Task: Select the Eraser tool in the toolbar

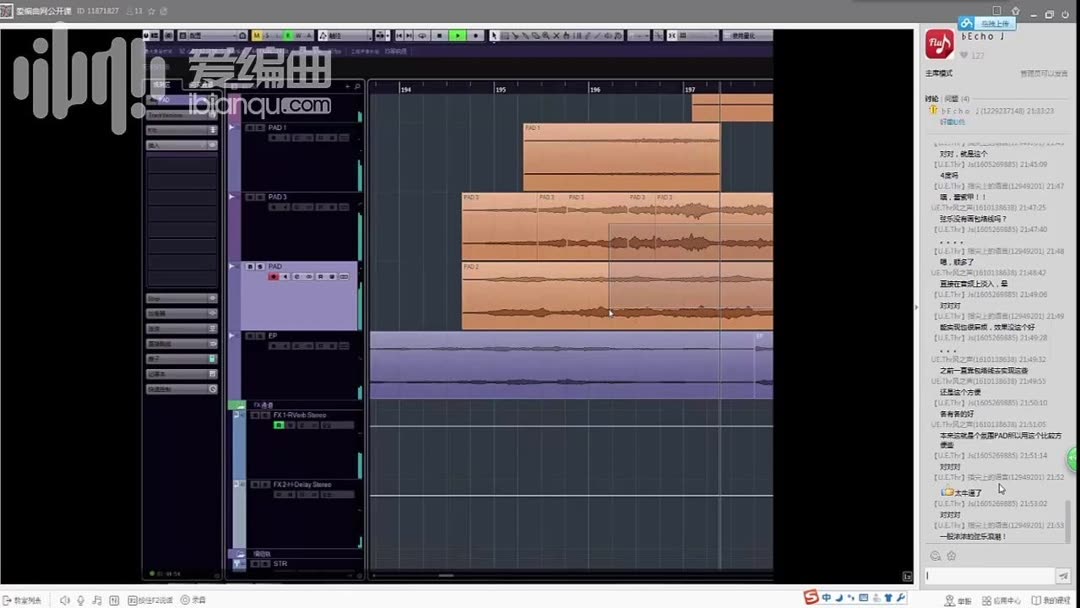Action: 536,35
